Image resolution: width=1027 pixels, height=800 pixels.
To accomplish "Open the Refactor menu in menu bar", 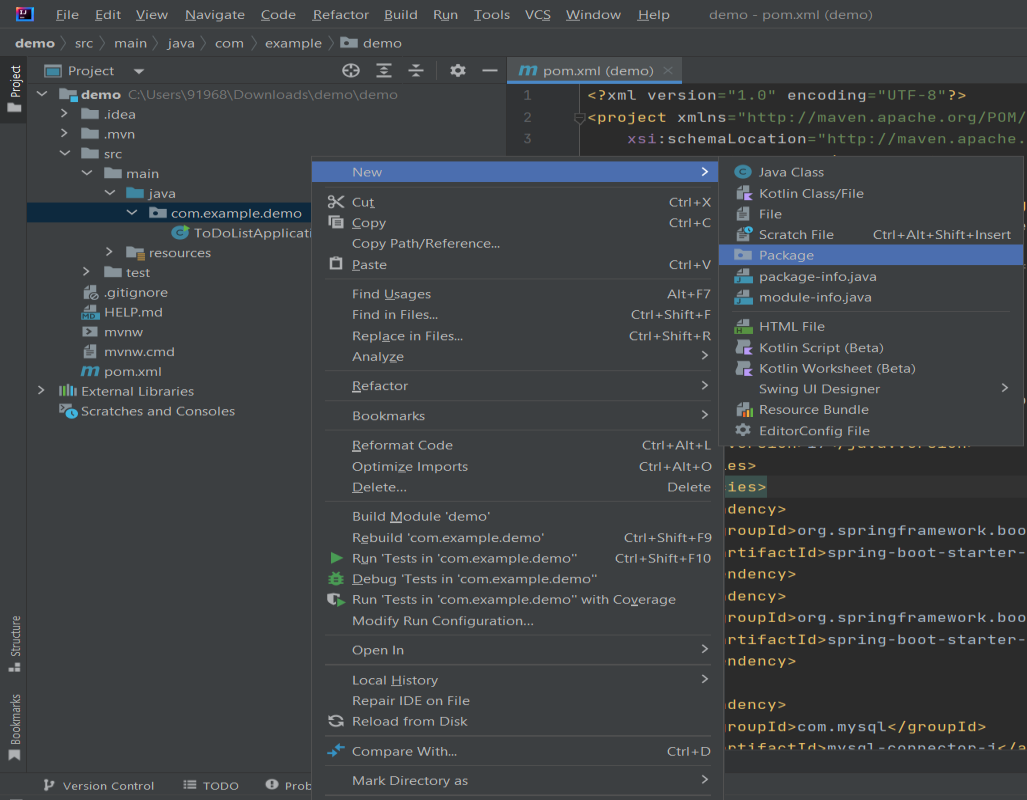I will coord(341,14).
